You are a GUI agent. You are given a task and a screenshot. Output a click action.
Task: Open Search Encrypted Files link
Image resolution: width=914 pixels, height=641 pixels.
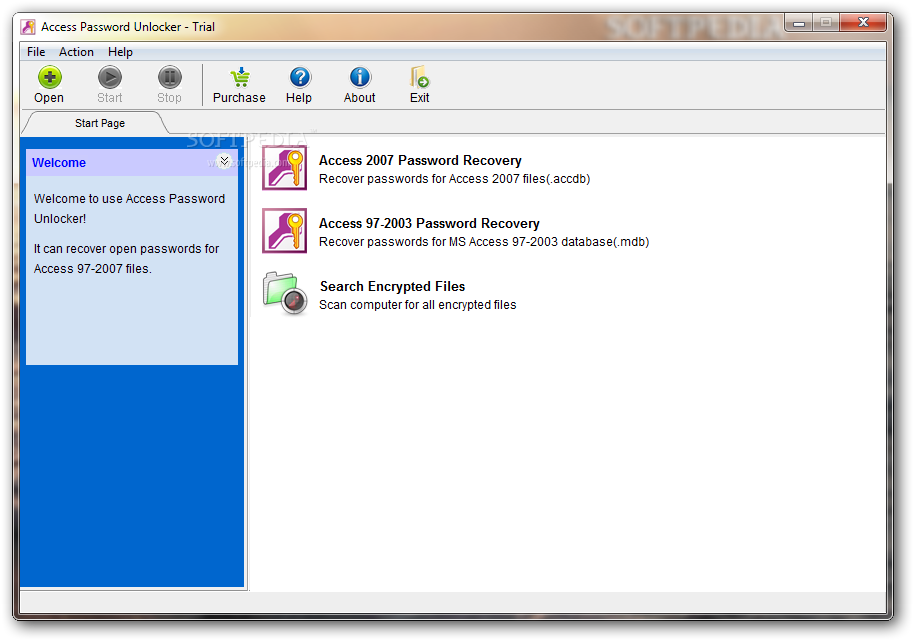(x=392, y=286)
